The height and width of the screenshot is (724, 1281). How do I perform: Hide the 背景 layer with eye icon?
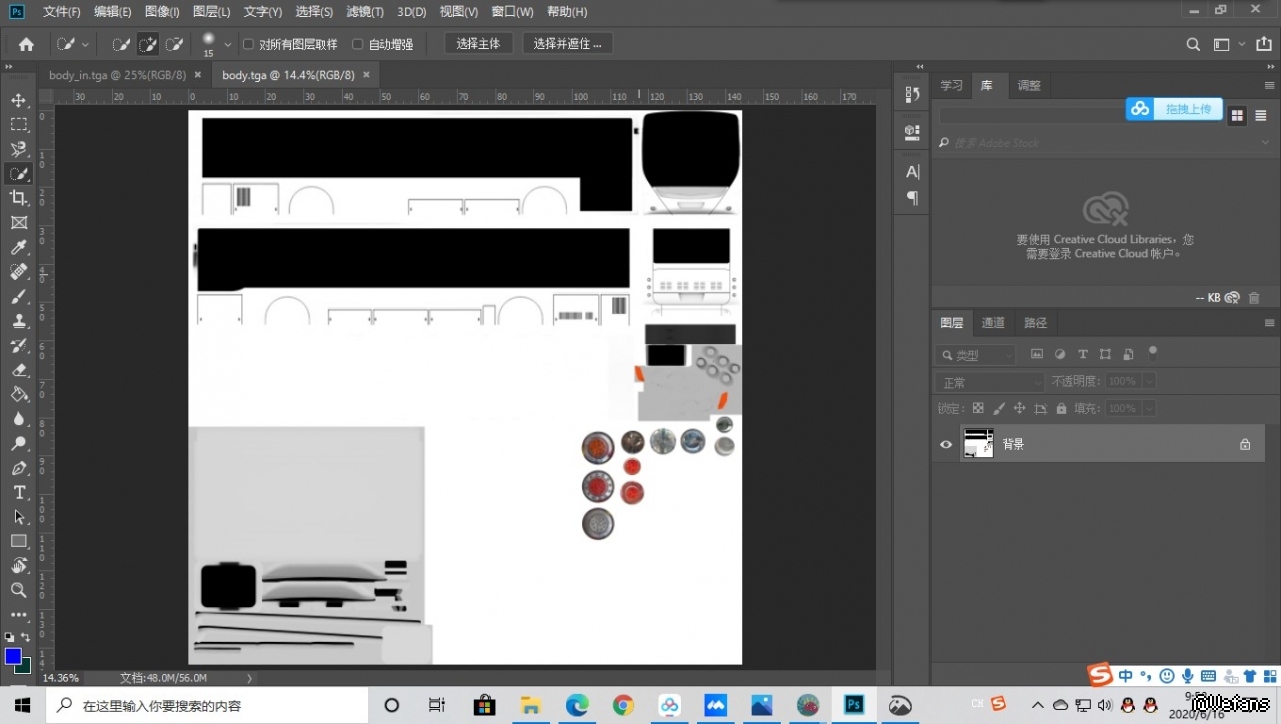tap(946, 444)
